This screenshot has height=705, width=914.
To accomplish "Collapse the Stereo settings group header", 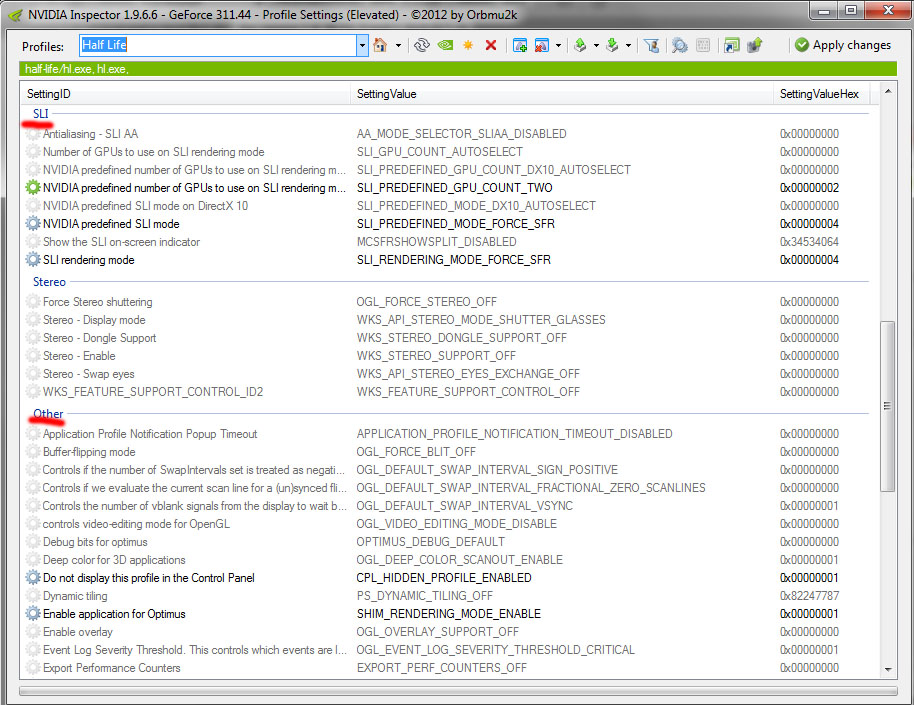I will (50, 282).
